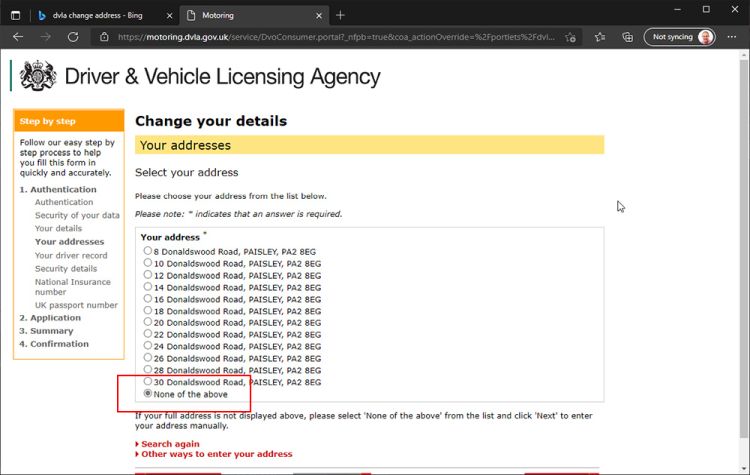Select 22 Donaldswood Road address
The image size is (750, 475).
point(148,334)
